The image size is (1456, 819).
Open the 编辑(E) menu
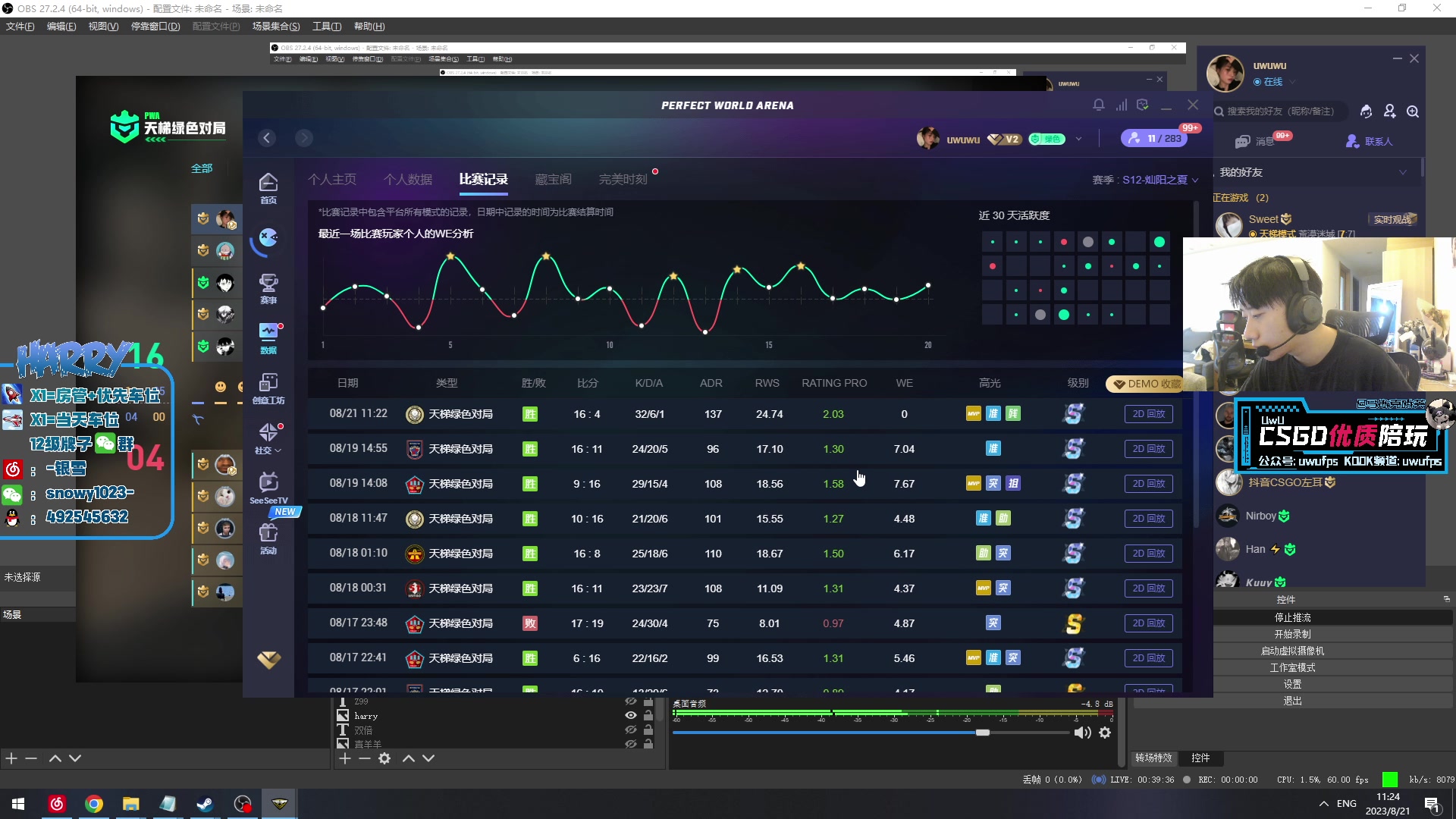[61, 27]
